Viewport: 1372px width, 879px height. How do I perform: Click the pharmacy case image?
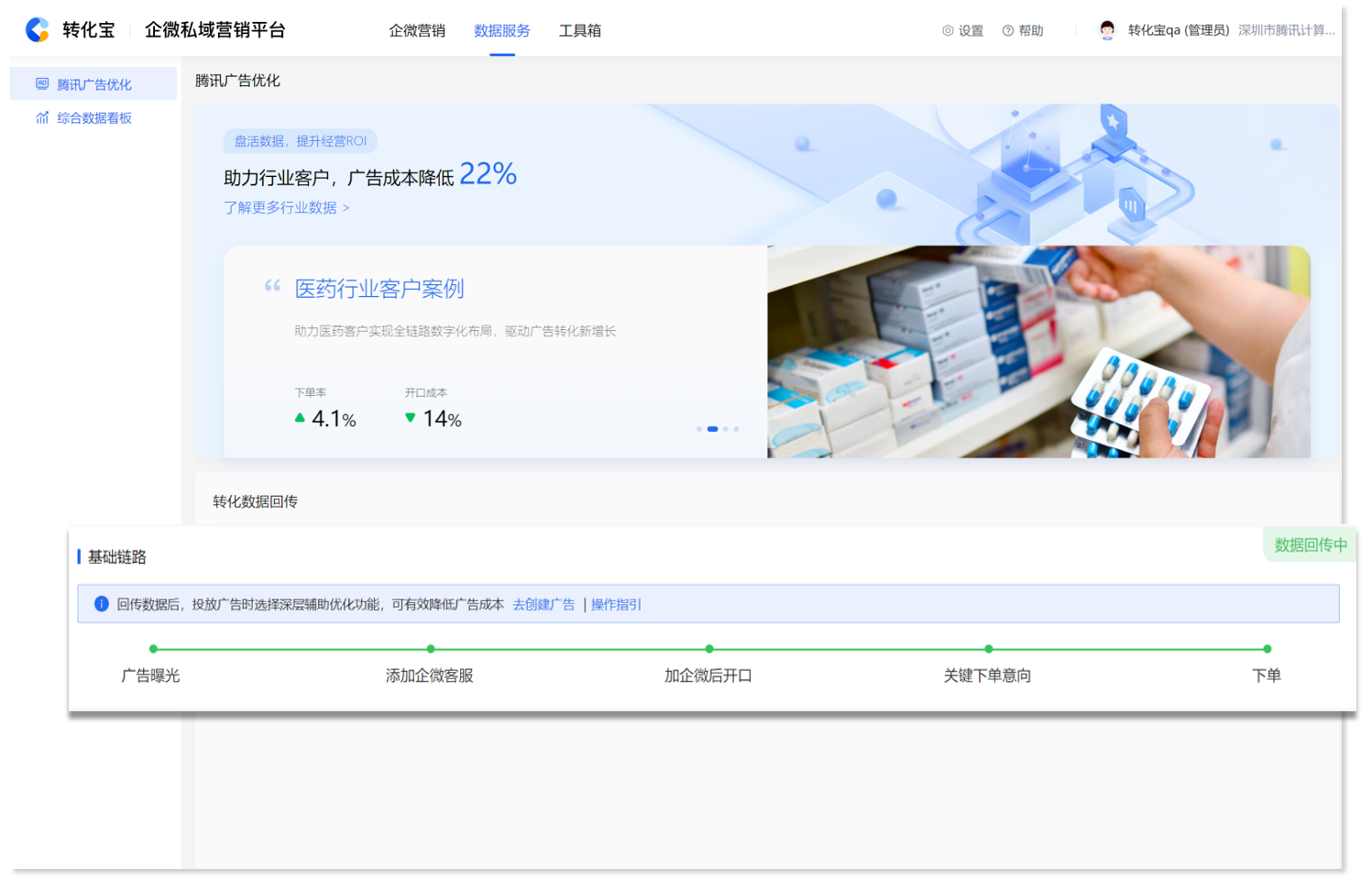click(x=1038, y=351)
